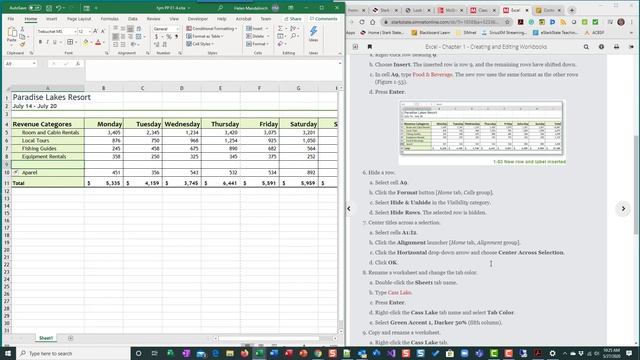Image resolution: width=640 pixels, height=360 pixels.
Task: Switch to the Page Layout ribbon tab
Action: 79,19
